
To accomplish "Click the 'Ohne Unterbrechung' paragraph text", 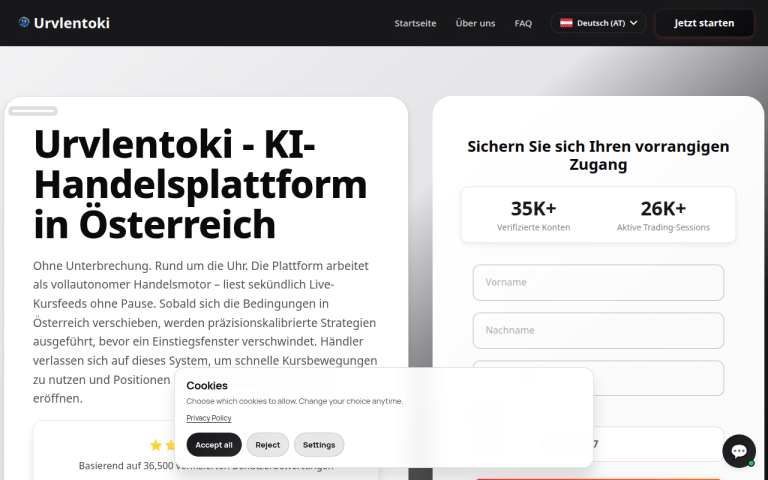I will pyautogui.click(x=205, y=332).
